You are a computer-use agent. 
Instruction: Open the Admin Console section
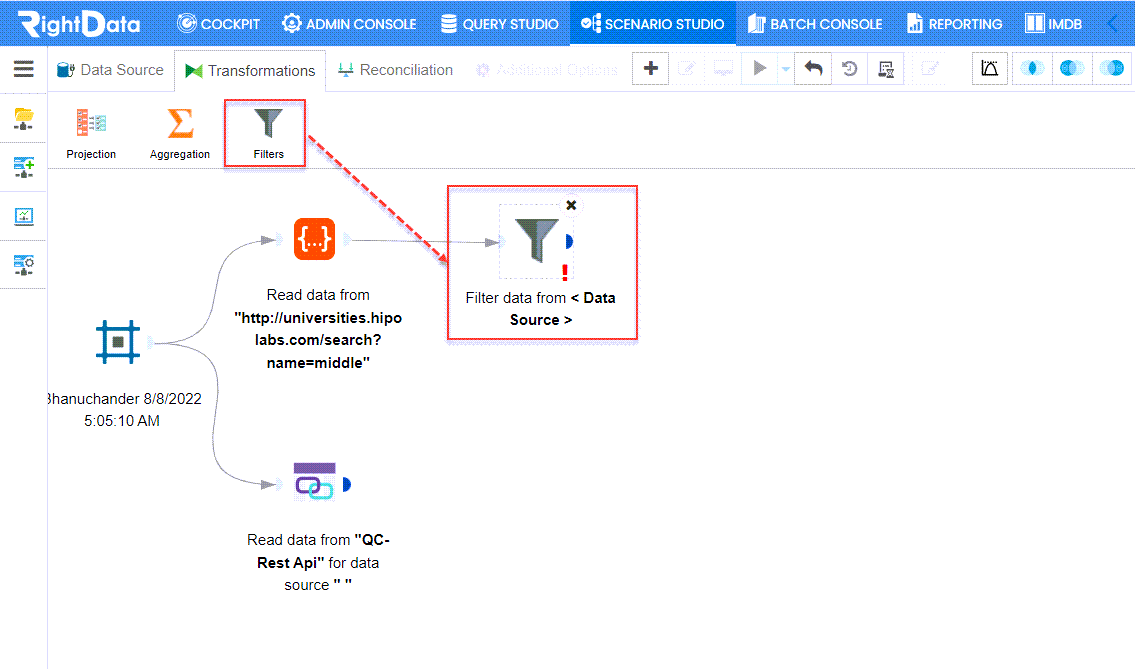tap(349, 24)
